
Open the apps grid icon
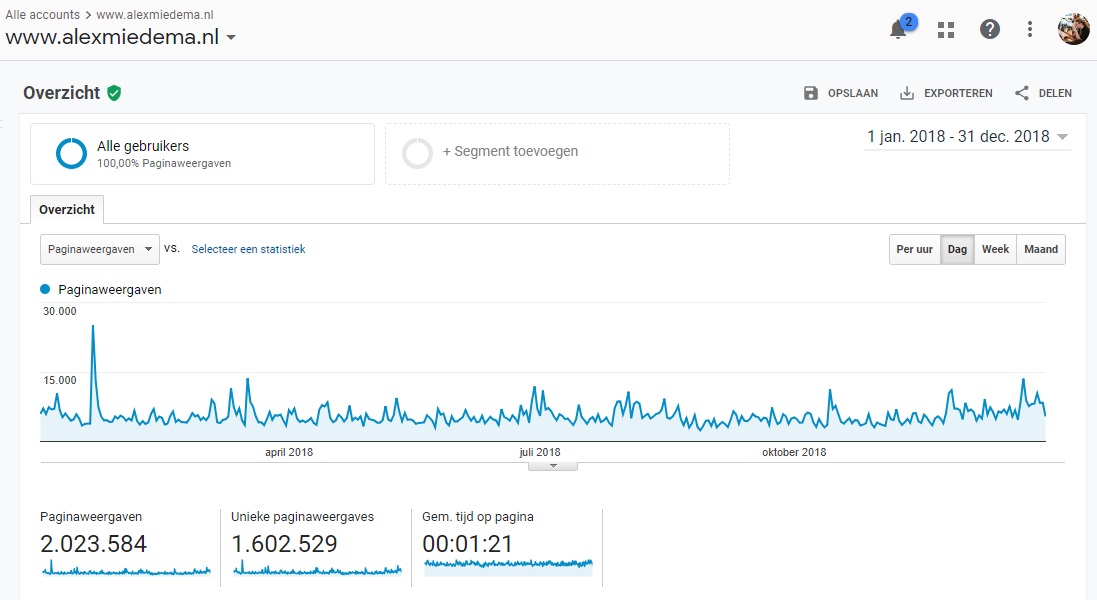point(945,29)
